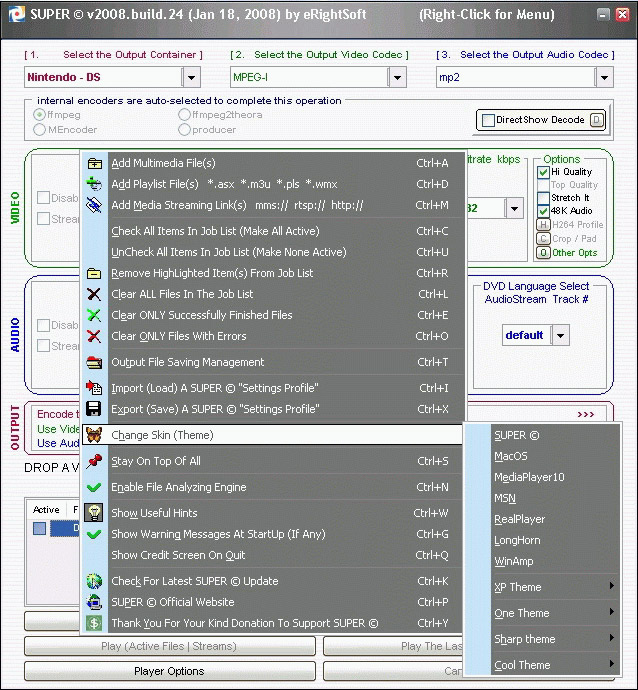The image size is (638, 690).
Task: Enable the Stretch It checkbox
Action: point(543,198)
